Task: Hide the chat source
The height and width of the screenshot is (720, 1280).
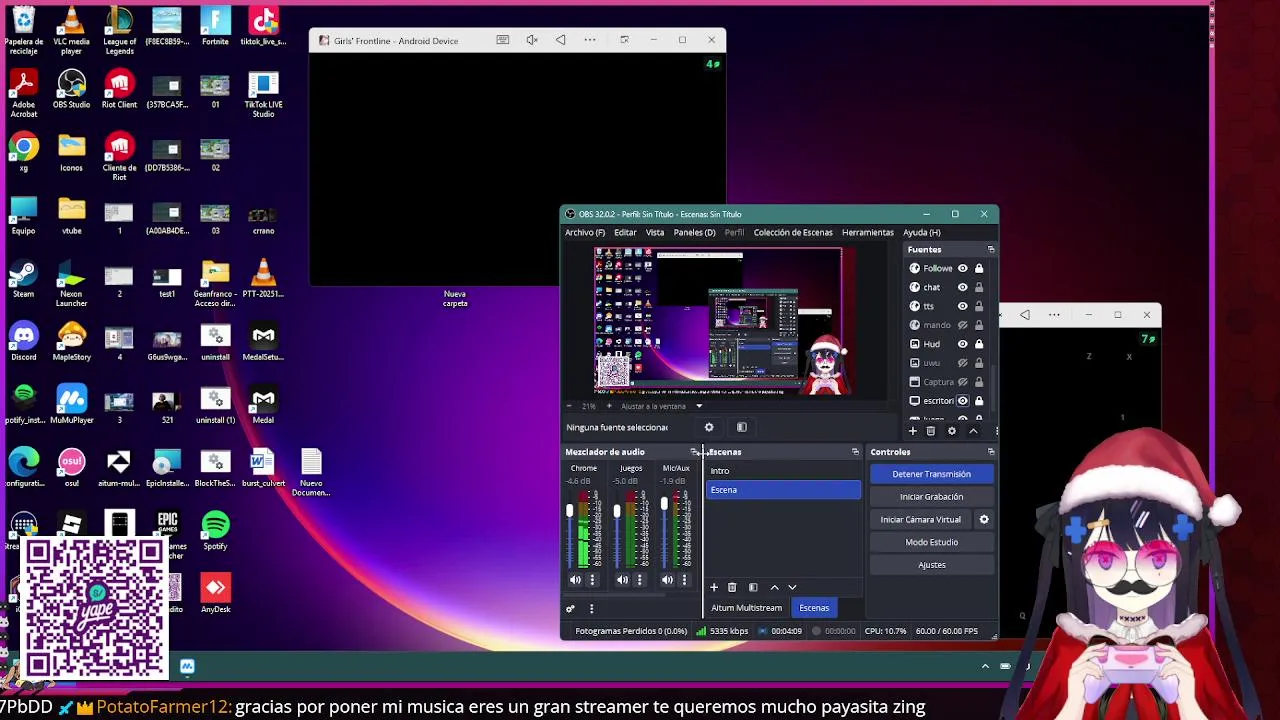Action: pyautogui.click(x=963, y=287)
